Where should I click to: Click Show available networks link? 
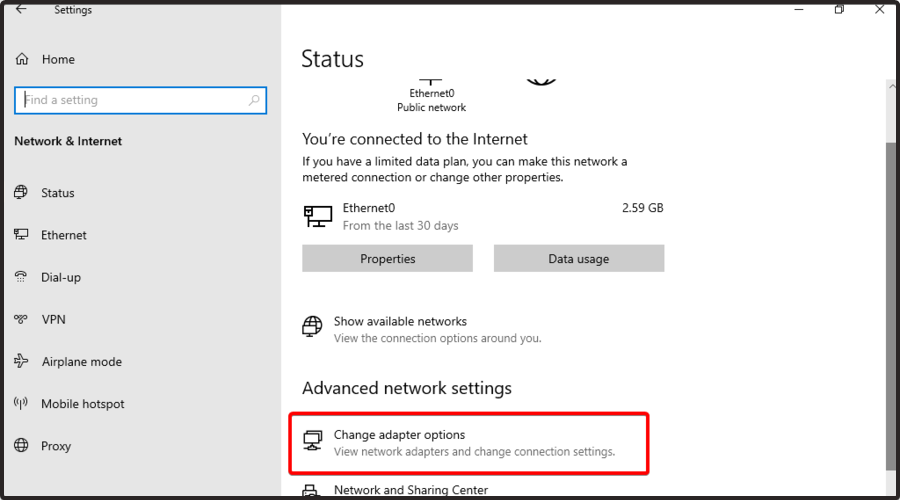[400, 322]
